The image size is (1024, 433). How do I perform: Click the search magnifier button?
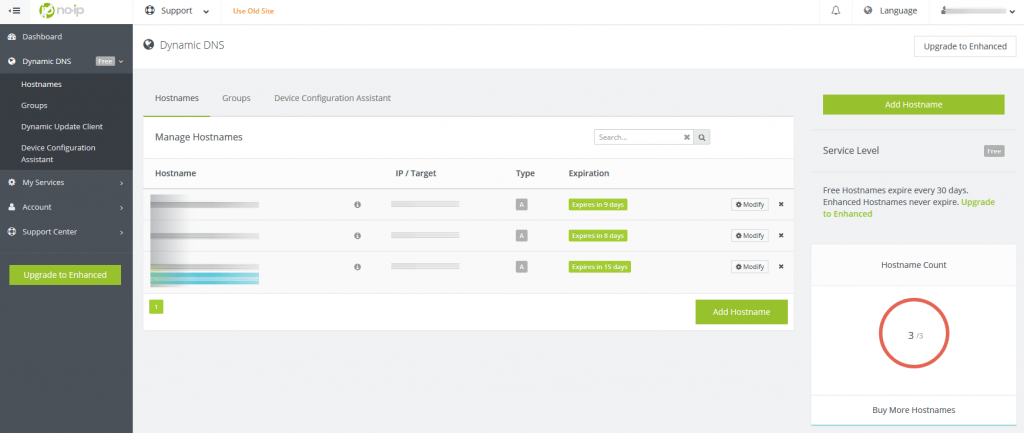coord(702,137)
